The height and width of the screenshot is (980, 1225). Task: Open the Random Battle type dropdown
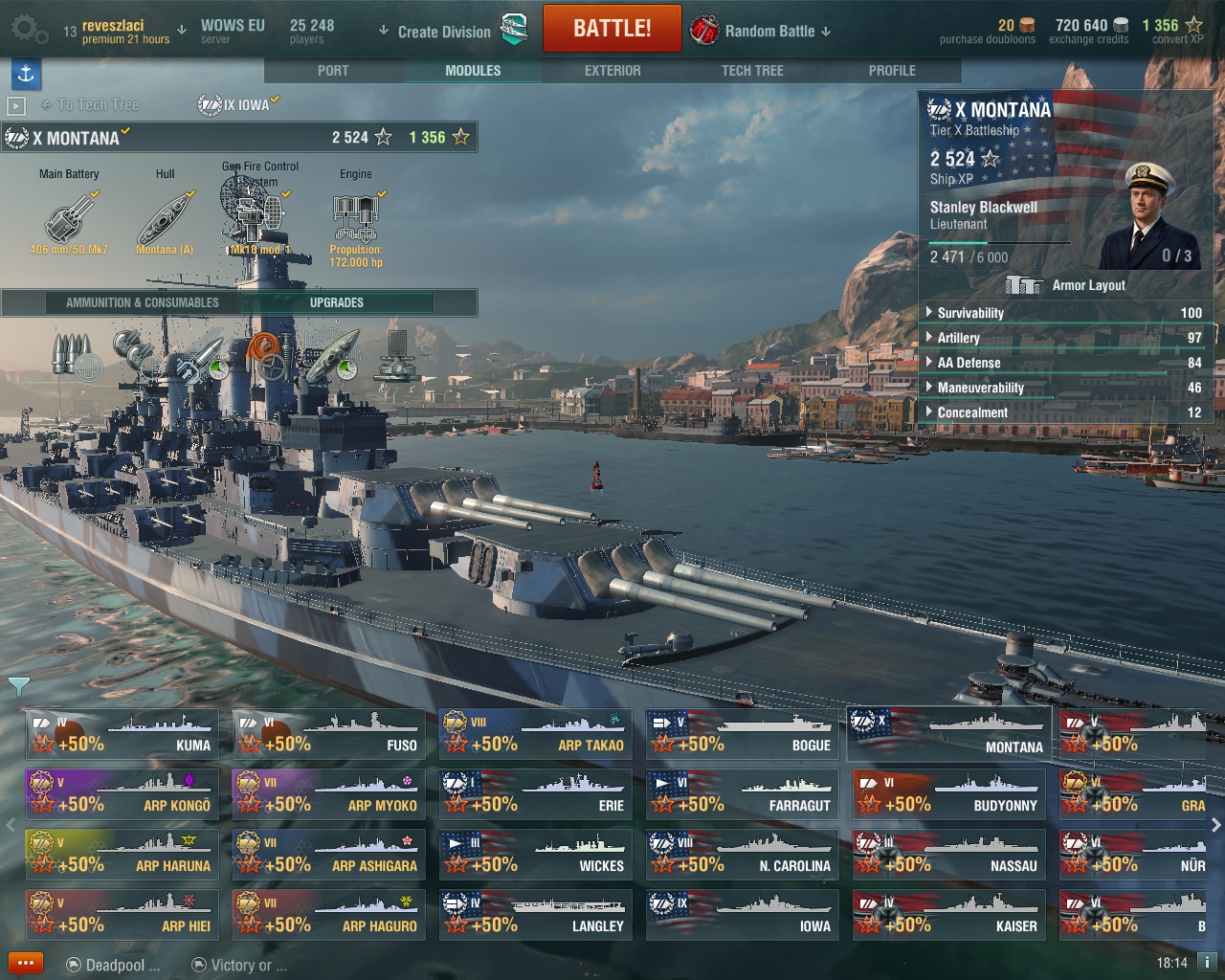click(x=761, y=31)
